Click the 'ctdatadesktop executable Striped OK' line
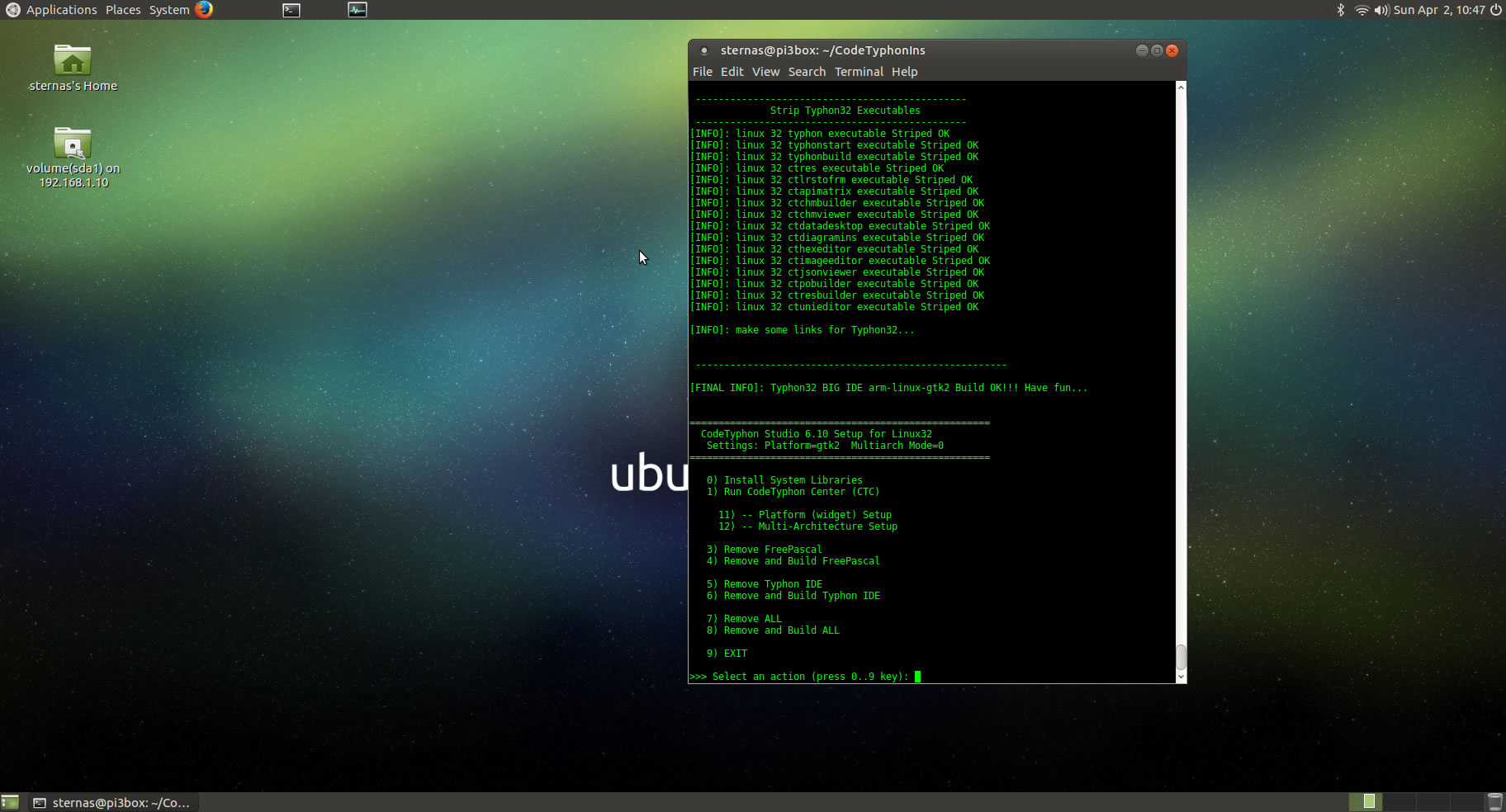The height and width of the screenshot is (812, 1506). 840,226
